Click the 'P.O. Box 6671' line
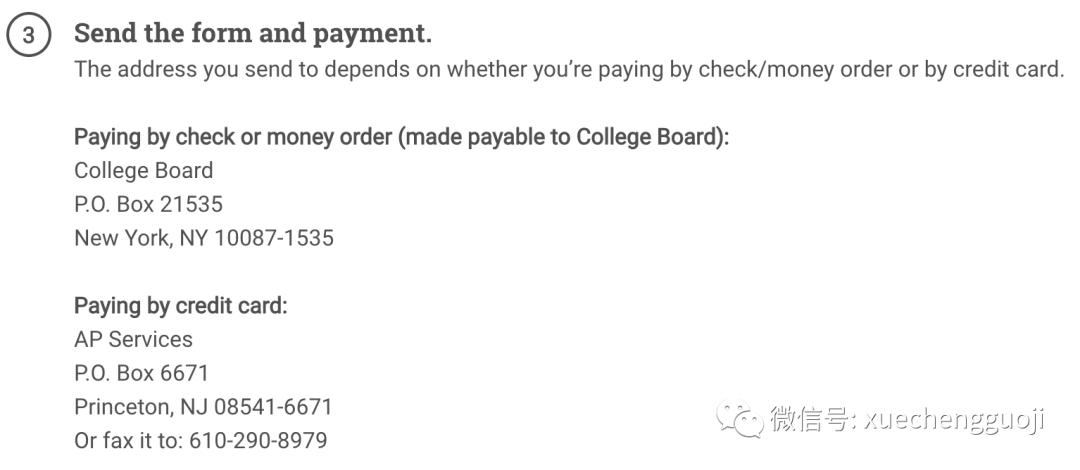Screen dimensions: 1080x470 tap(141, 373)
